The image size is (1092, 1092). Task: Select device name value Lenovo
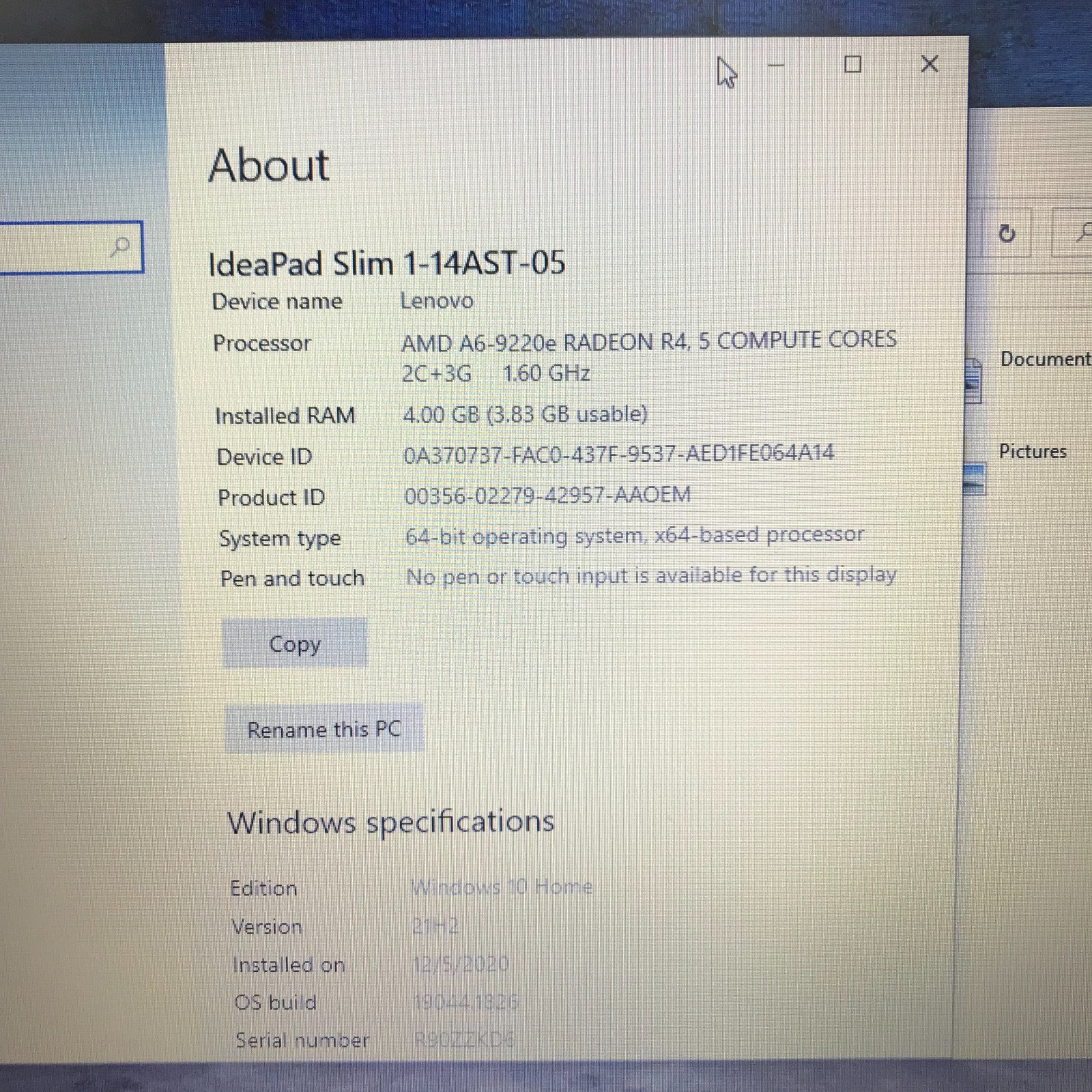437,301
